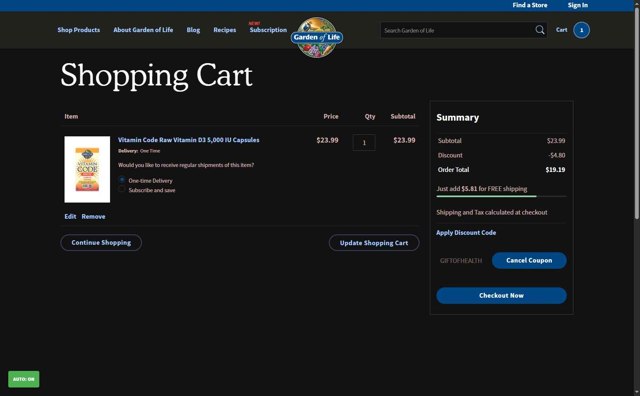
Task: Click the quantity input box
Action: (x=364, y=142)
